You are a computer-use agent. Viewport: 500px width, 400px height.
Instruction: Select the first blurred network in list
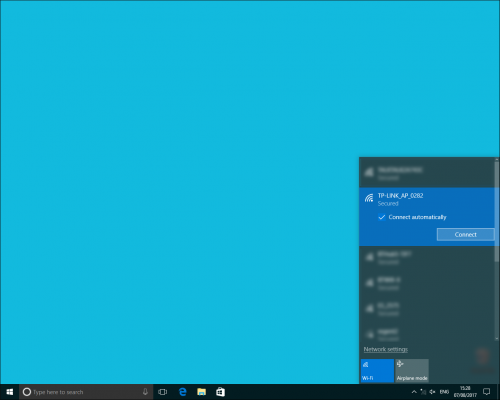pyautogui.click(x=427, y=173)
